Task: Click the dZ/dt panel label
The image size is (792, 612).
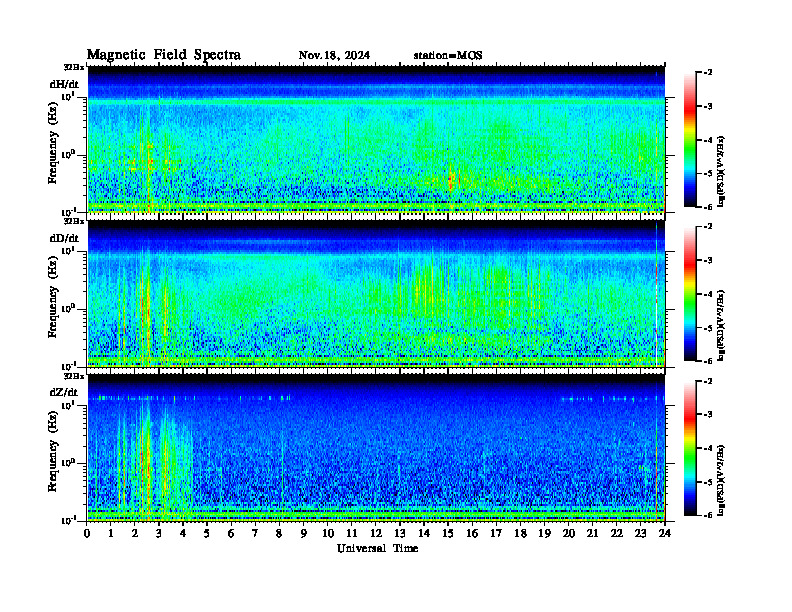Action: pos(64,392)
